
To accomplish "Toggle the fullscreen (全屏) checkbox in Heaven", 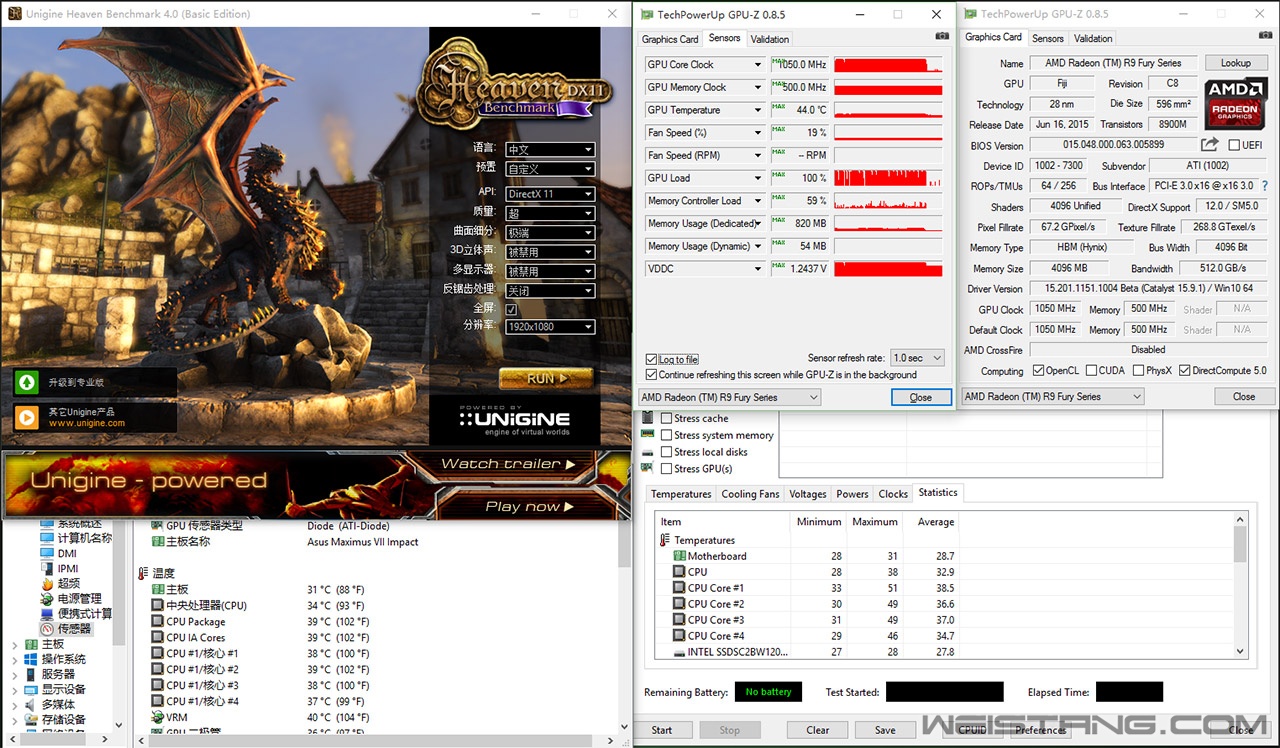I will point(512,310).
